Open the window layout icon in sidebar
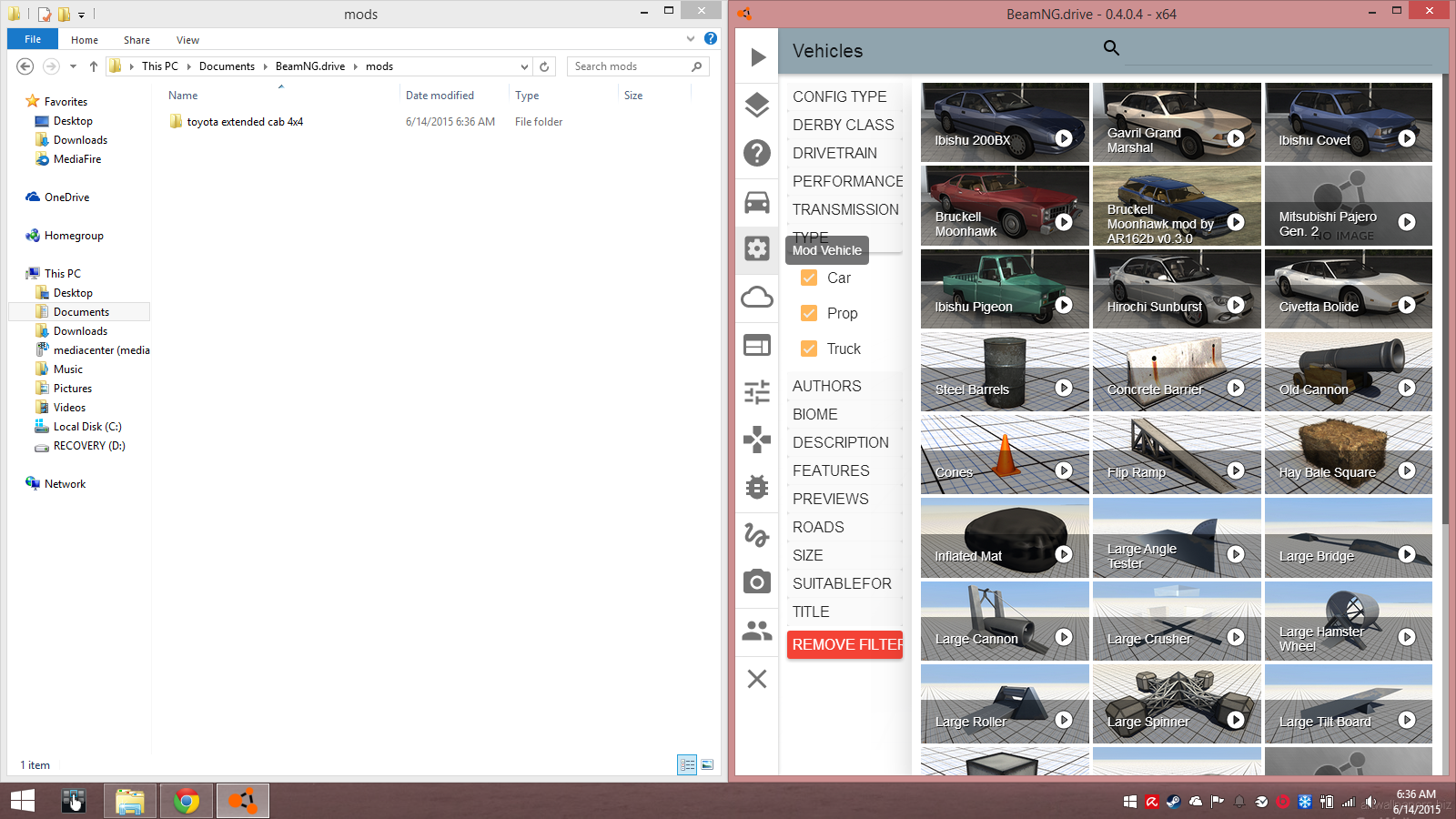The width and height of the screenshot is (1456, 819). click(x=757, y=345)
